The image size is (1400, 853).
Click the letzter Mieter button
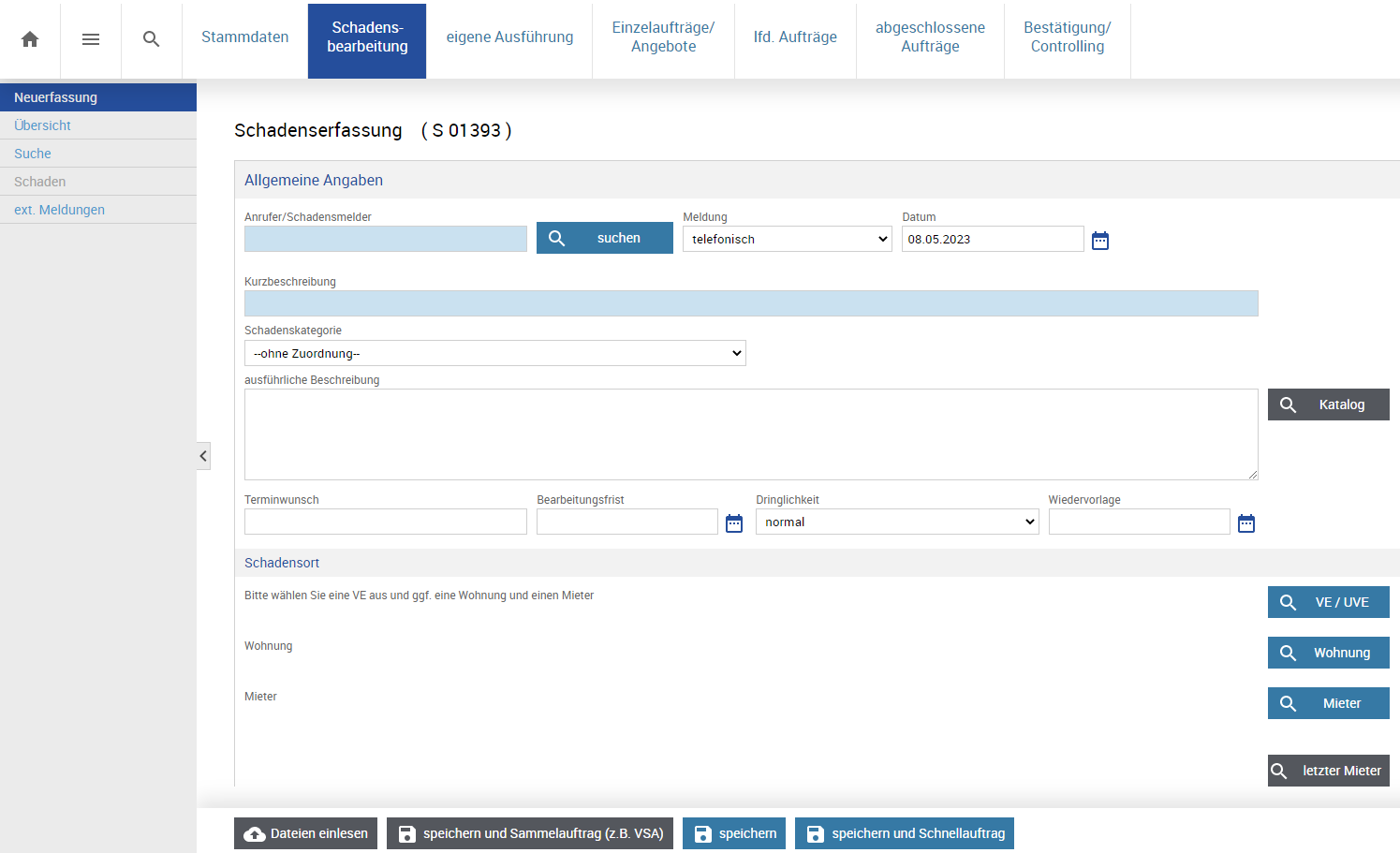point(1328,771)
